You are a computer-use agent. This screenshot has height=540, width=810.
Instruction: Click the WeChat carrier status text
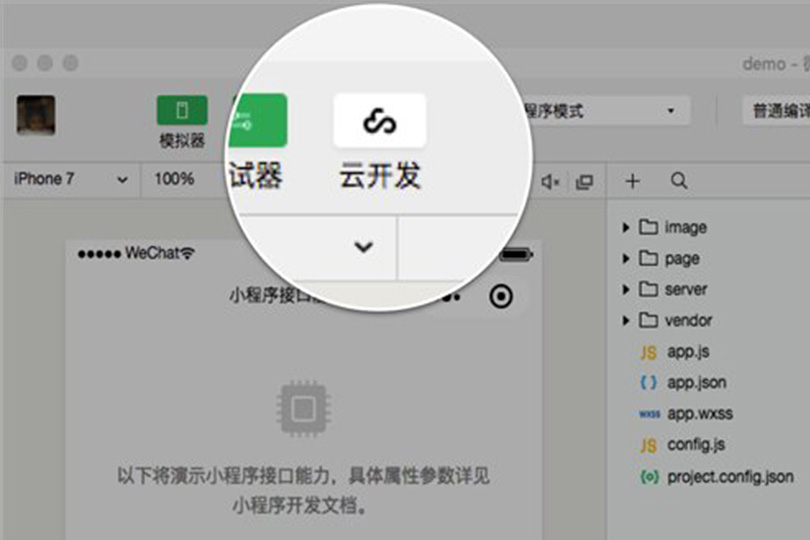point(151,253)
